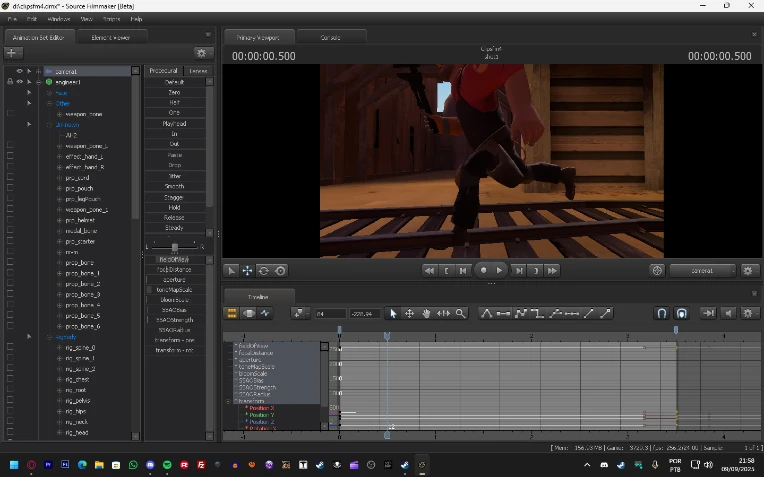This screenshot has width=764, height=477.
Task: Collapse the engineer1 tree node
Action: [x=38, y=82]
